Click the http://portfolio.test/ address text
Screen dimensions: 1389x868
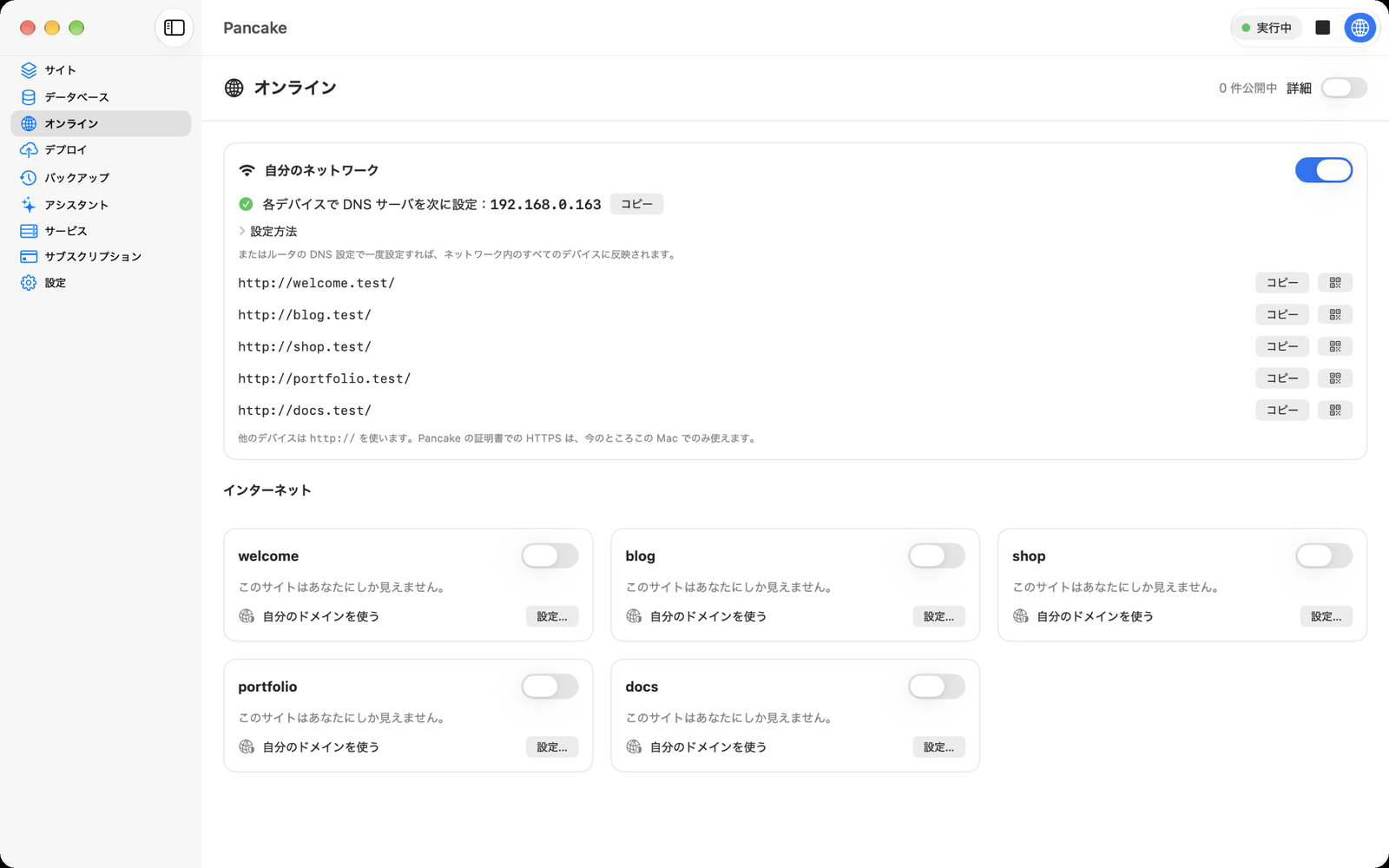coord(325,378)
